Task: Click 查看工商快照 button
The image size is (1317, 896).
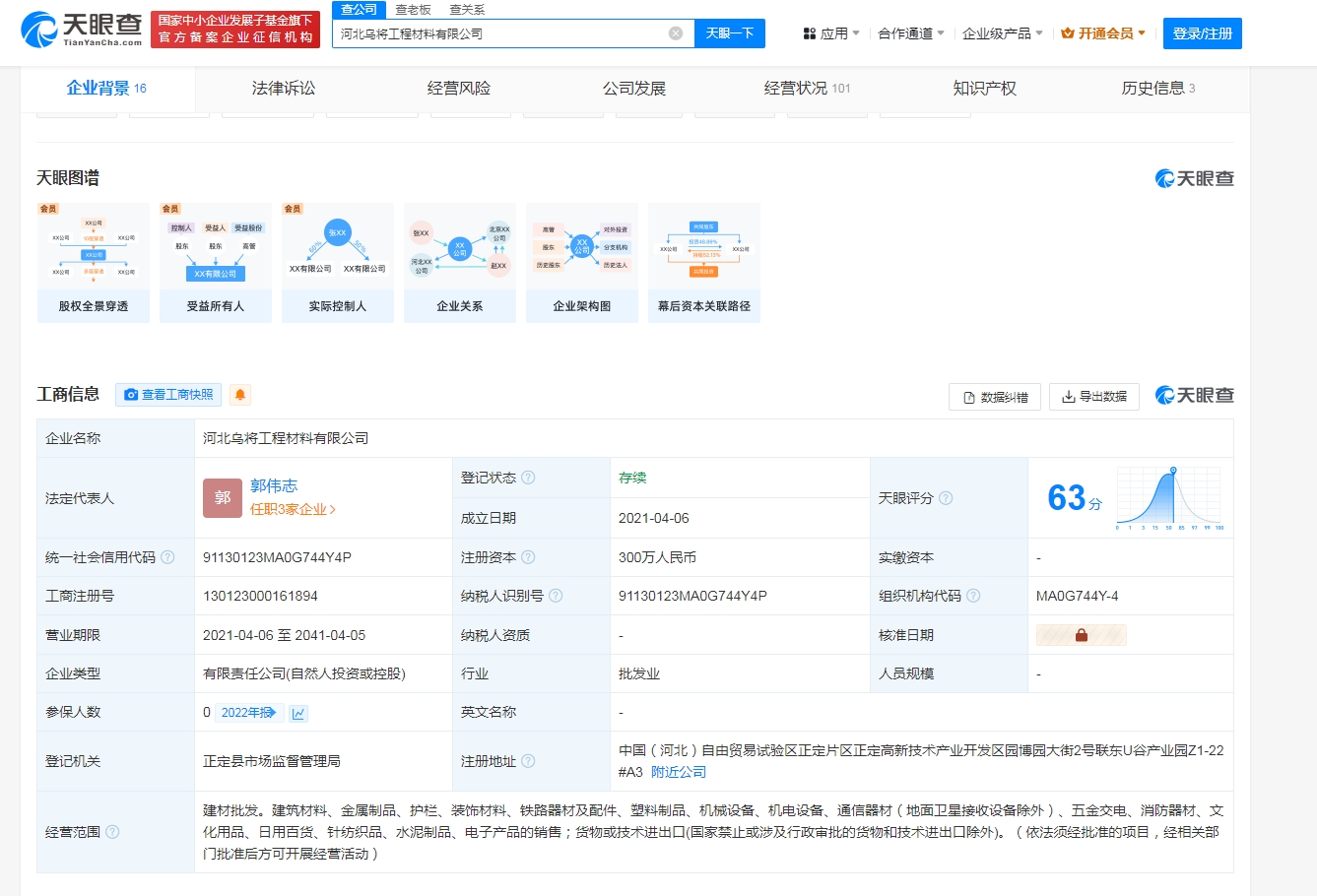Action: [168, 395]
